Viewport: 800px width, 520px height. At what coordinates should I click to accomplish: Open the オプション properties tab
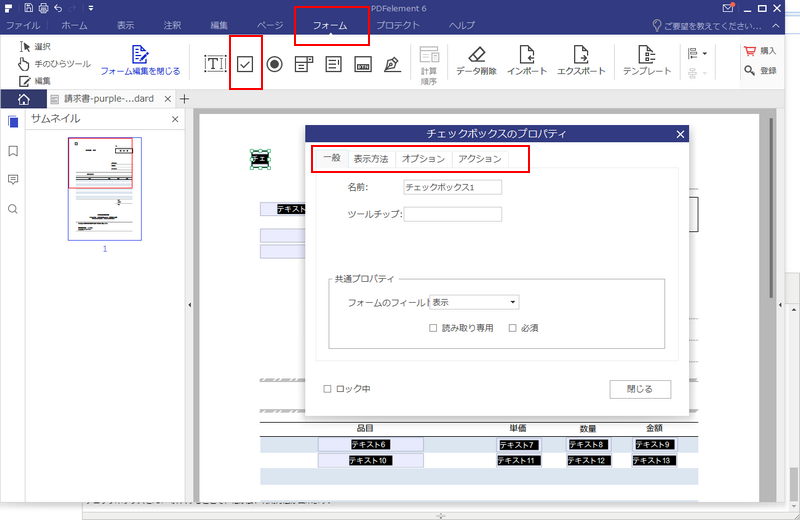pos(423,159)
